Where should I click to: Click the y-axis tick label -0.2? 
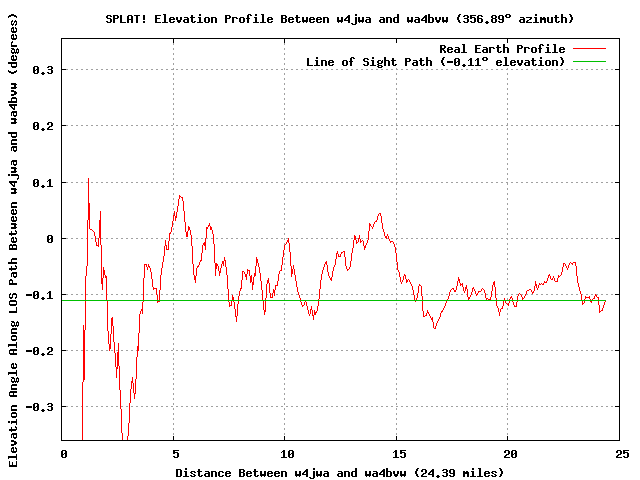point(39,351)
